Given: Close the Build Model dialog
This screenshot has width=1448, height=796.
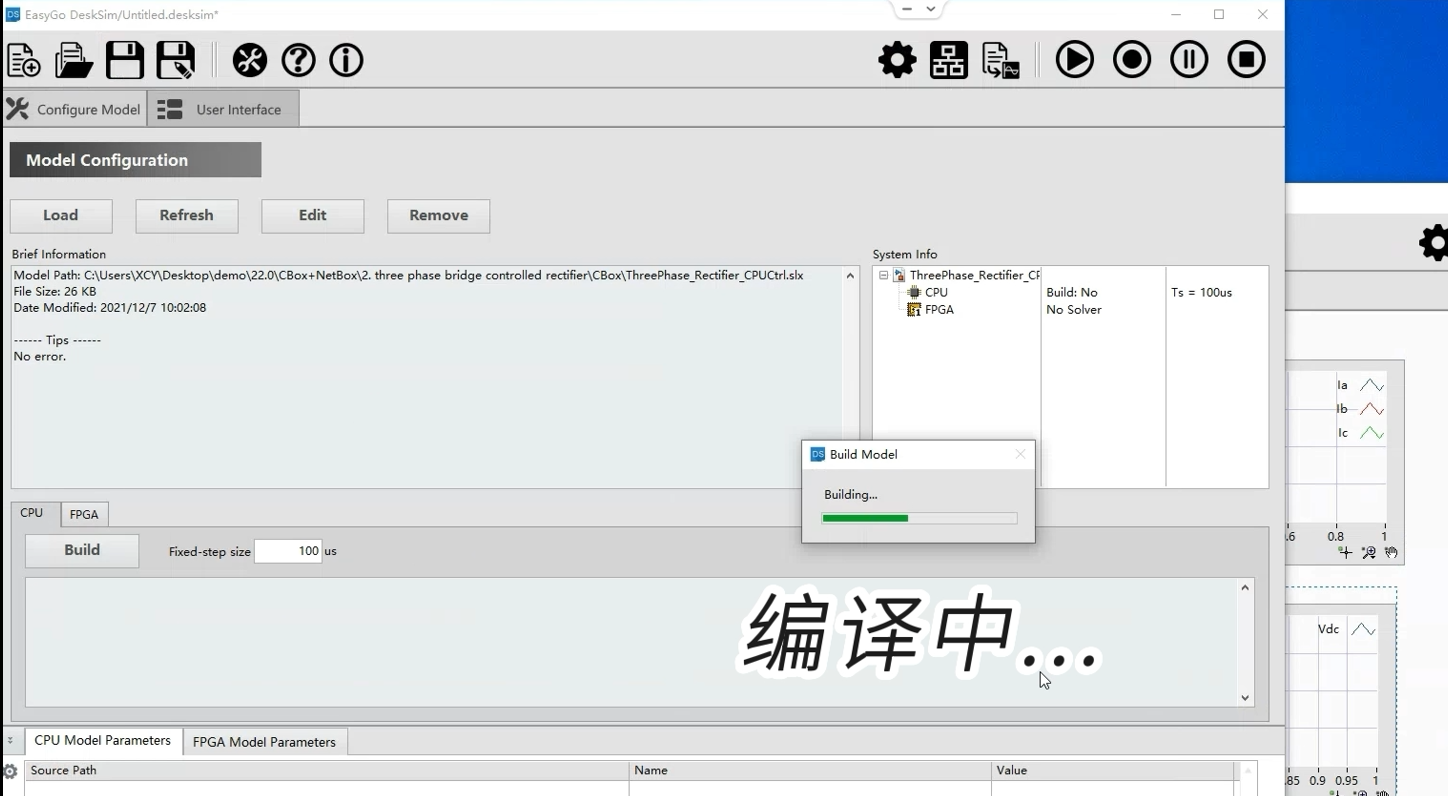Looking at the screenshot, I should pyautogui.click(x=1020, y=454).
